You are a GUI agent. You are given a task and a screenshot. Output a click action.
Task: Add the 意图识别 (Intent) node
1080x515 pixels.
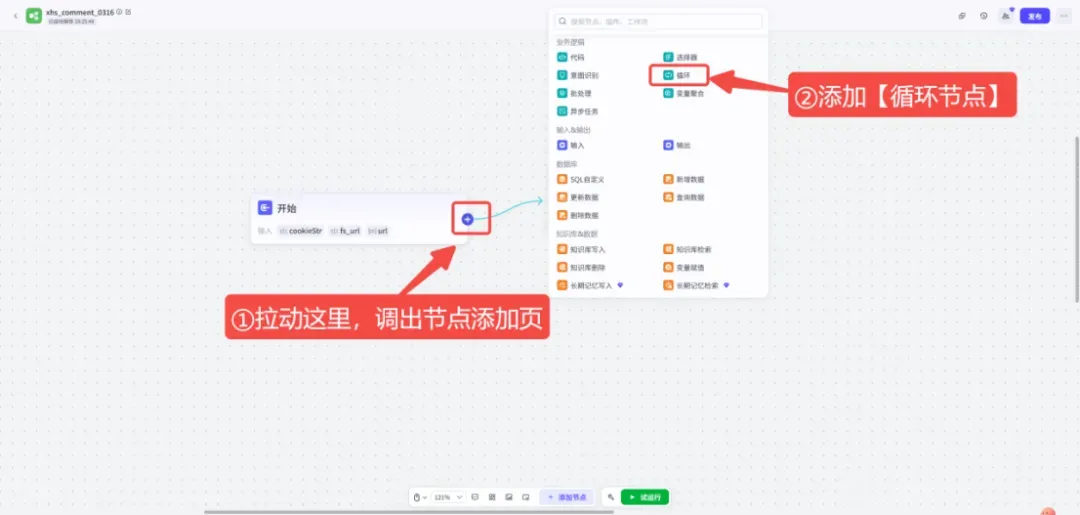point(578,75)
